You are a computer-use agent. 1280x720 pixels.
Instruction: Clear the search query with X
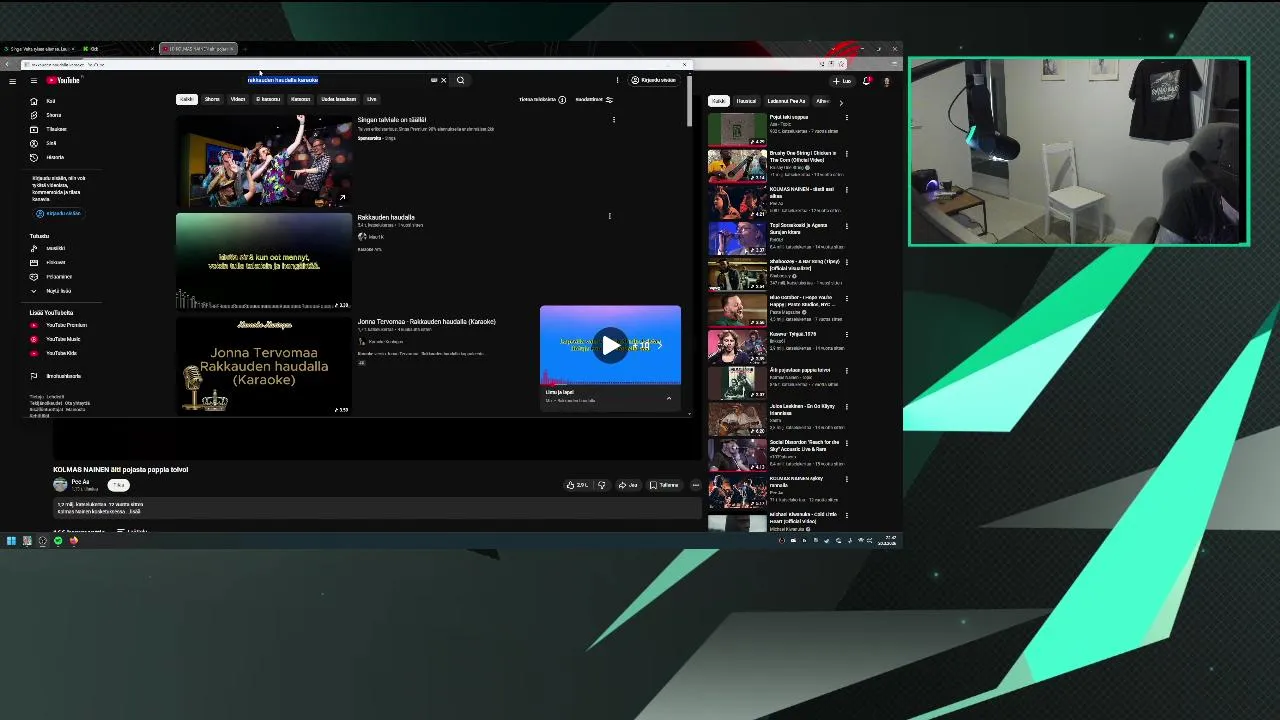click(443, 80)
